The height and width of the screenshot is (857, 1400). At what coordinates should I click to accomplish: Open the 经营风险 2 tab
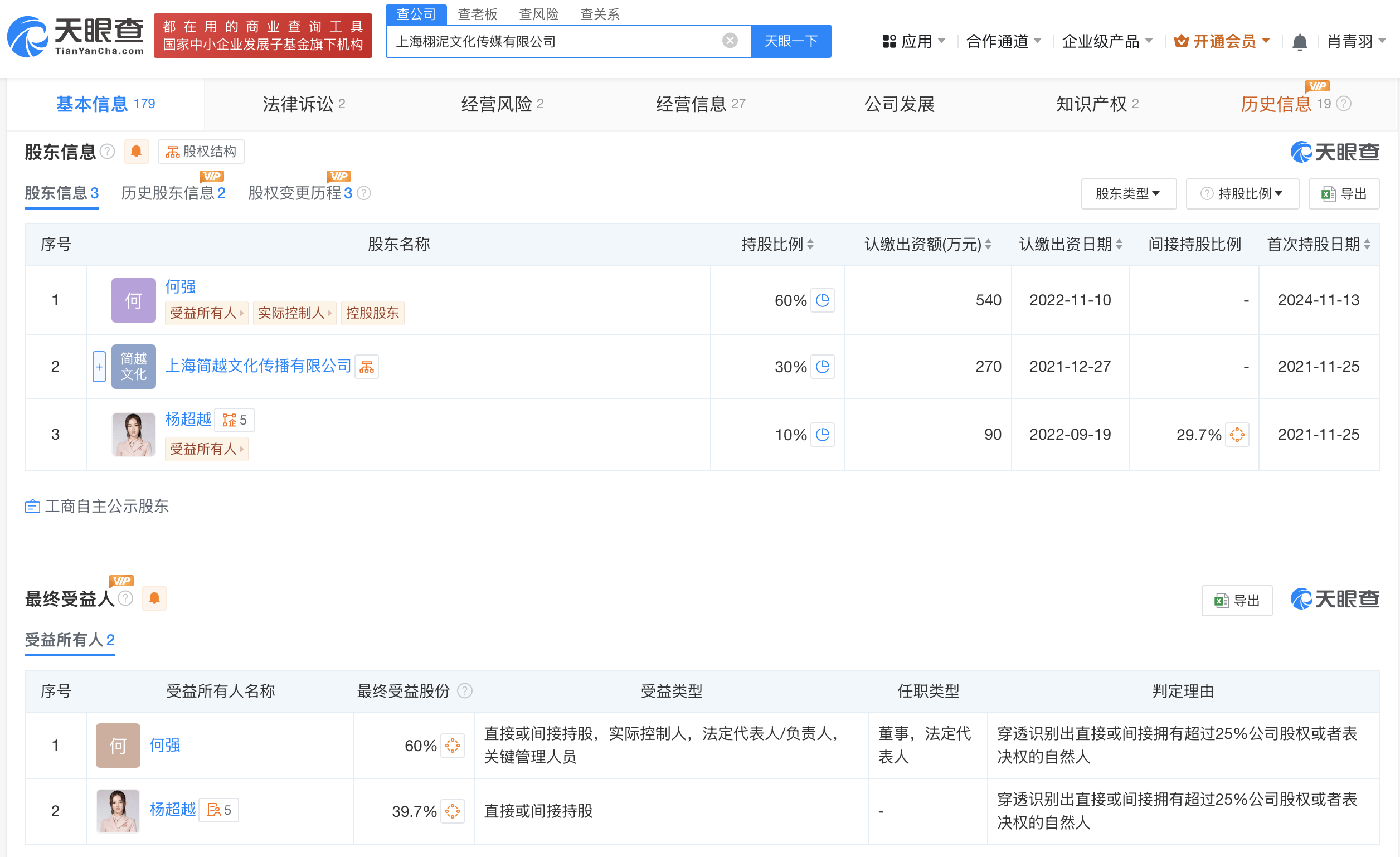tap(502, 104)
